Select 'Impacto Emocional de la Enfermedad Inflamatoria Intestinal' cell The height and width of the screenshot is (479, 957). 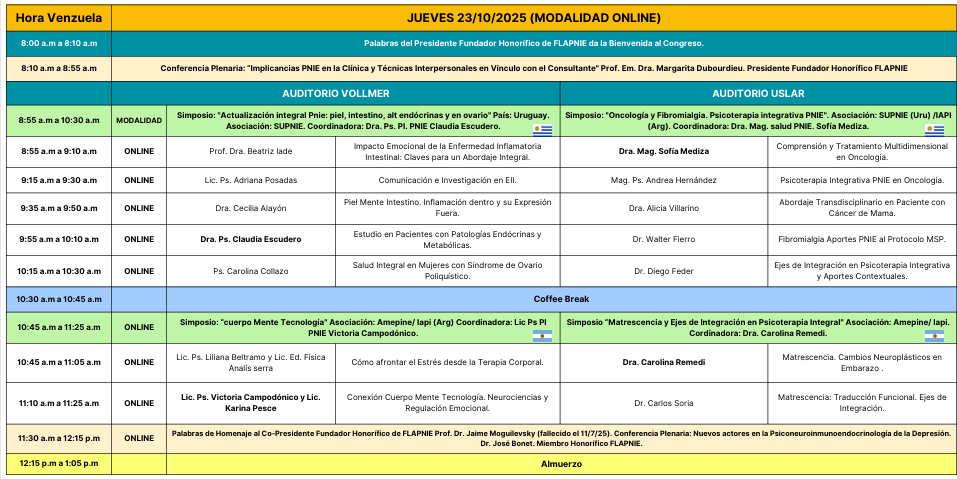coord(447,151)
